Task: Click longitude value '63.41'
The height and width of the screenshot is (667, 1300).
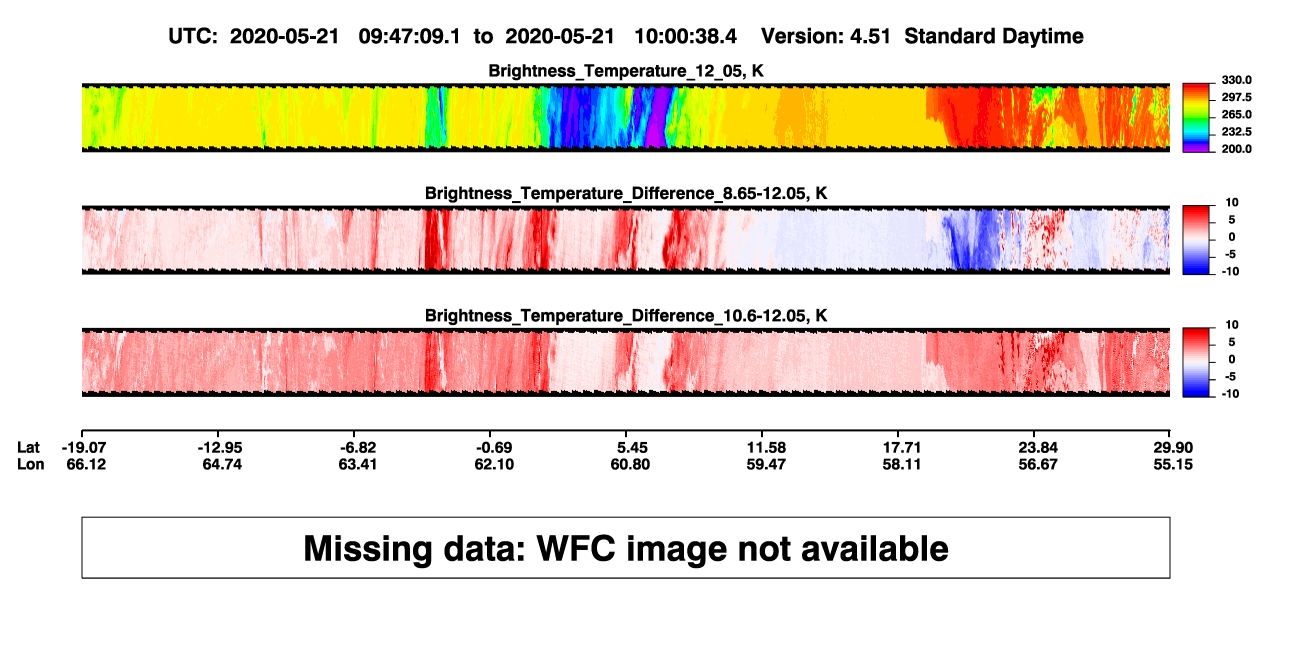Action: [x=358, y=465]
